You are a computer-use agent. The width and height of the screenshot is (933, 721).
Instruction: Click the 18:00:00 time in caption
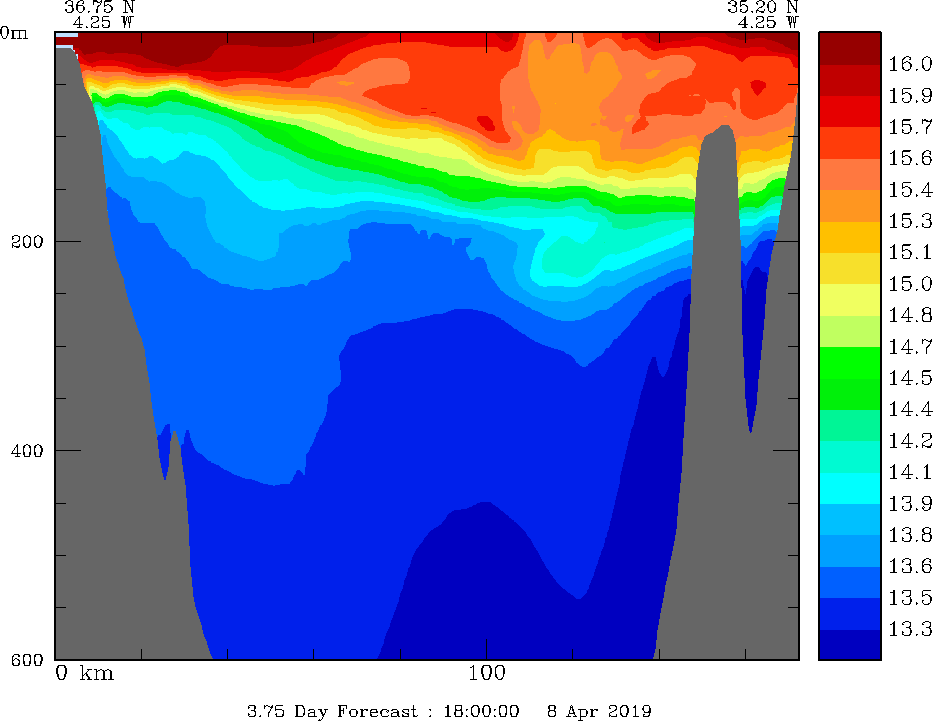[481, 711]
